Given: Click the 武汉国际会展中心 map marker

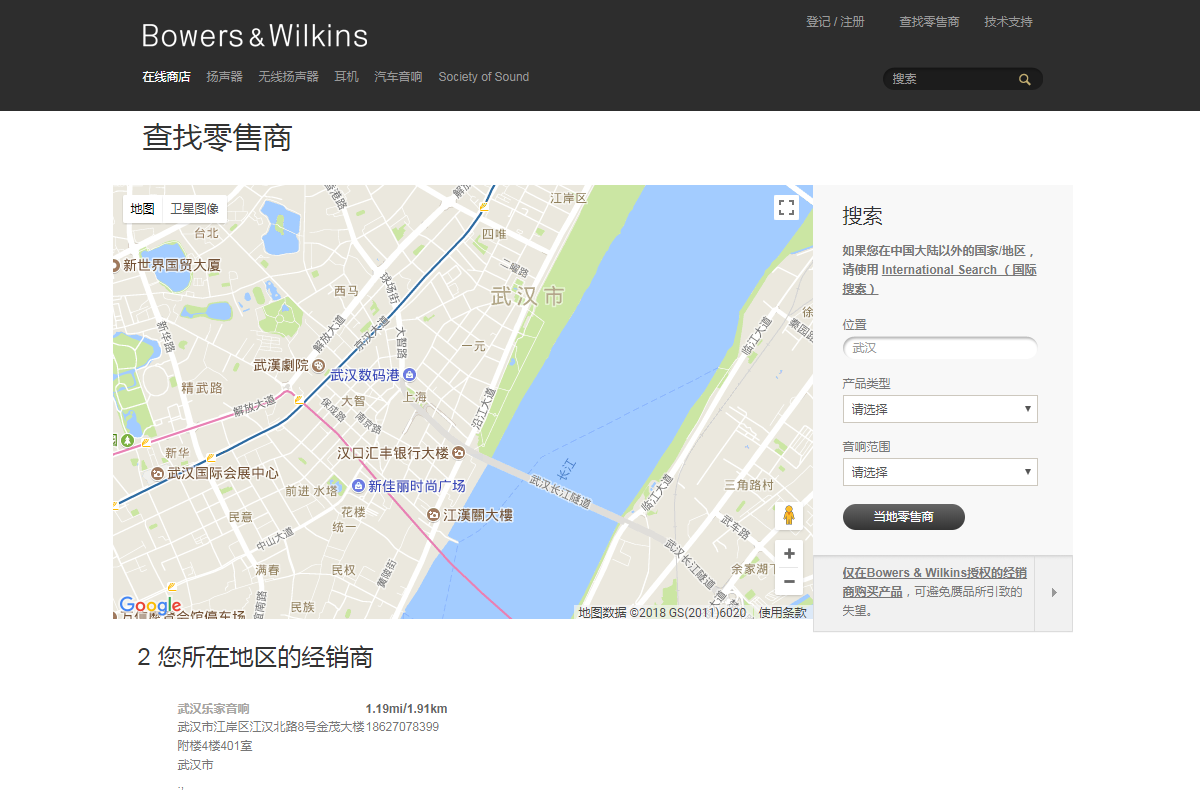Looking at the screenshot, I should coord(157,473).
